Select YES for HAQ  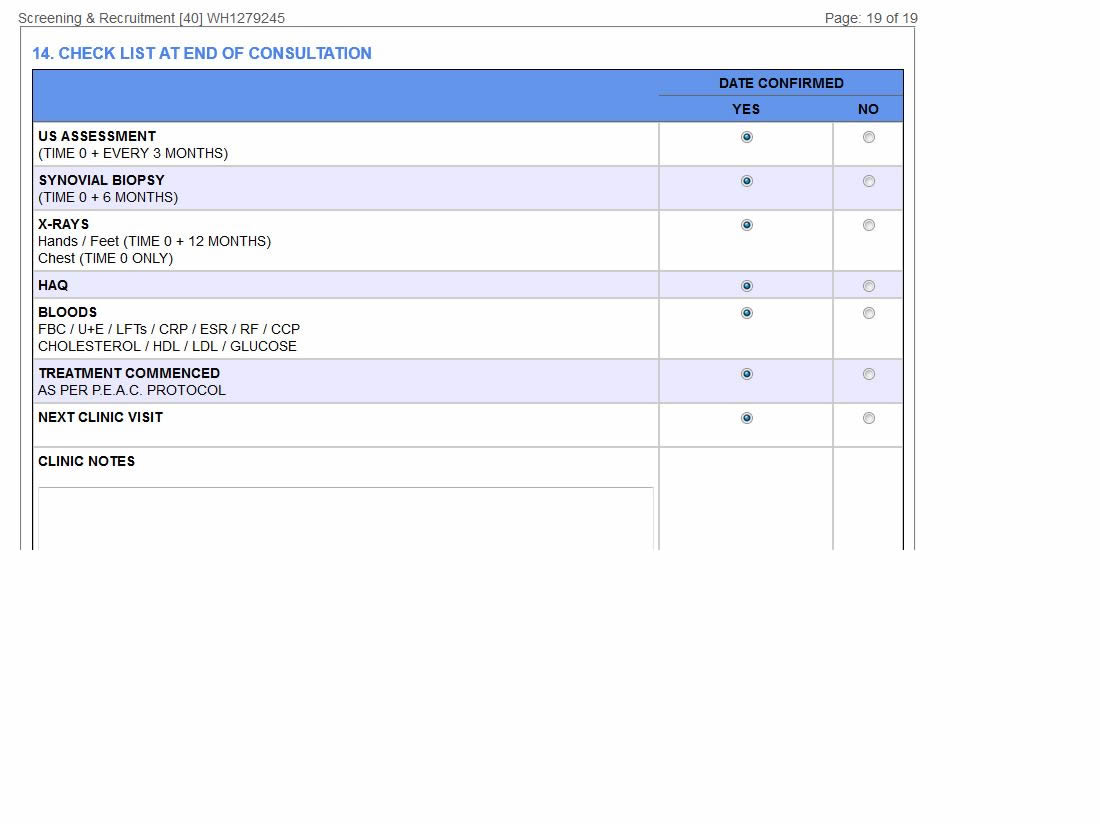(x=746, y=286)
